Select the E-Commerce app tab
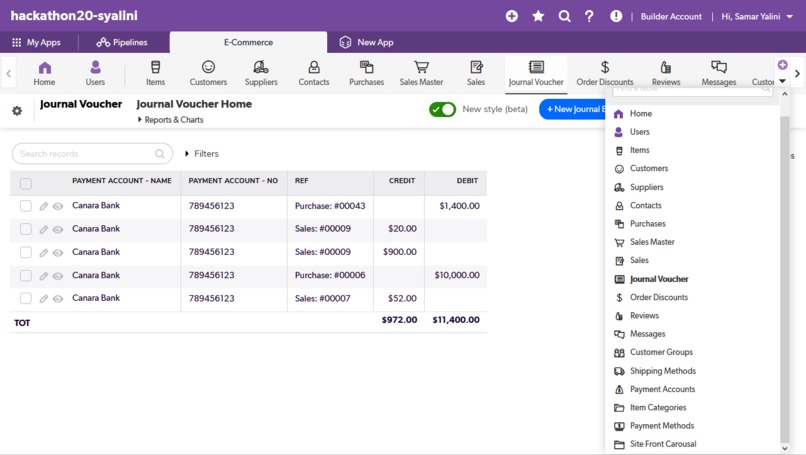 click(248, 43)
